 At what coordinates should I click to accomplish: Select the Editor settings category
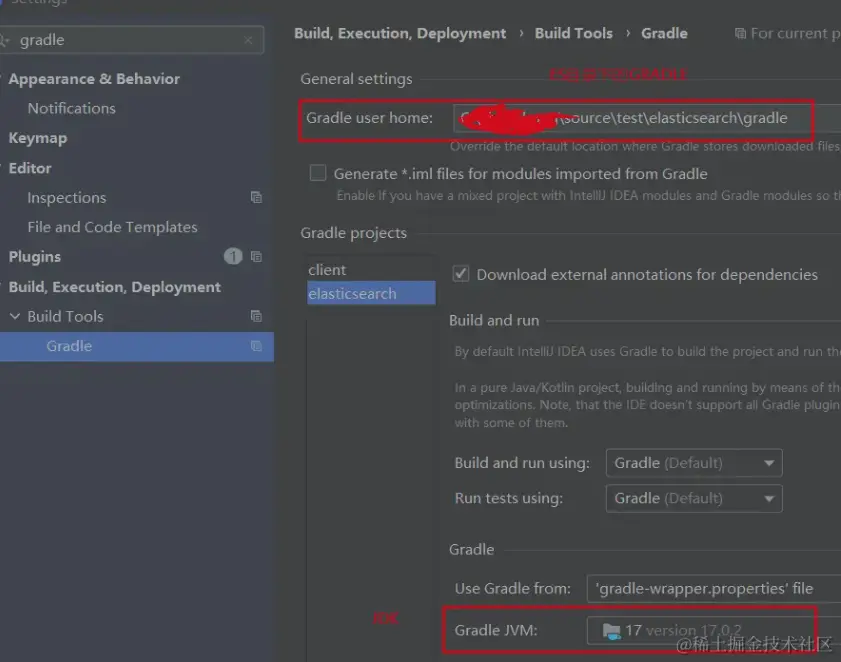pos(30,168)
